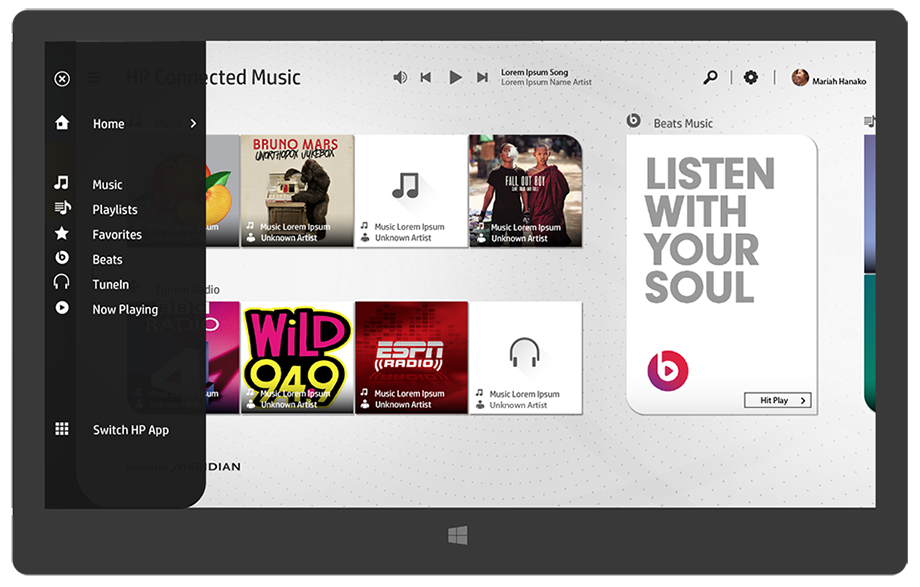Open the headphones placeholder radio tile

(x=526, y=357)
